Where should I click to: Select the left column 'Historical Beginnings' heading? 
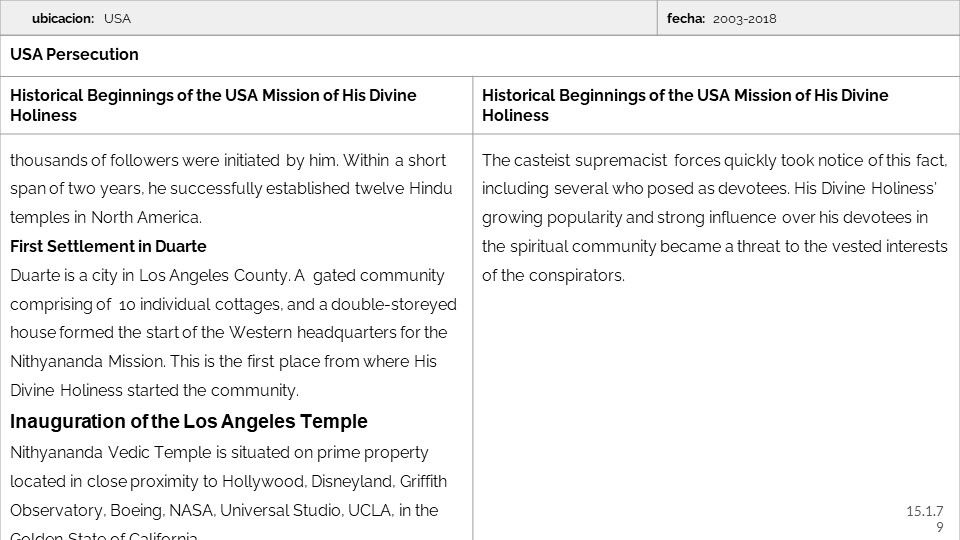pos(213,105)
